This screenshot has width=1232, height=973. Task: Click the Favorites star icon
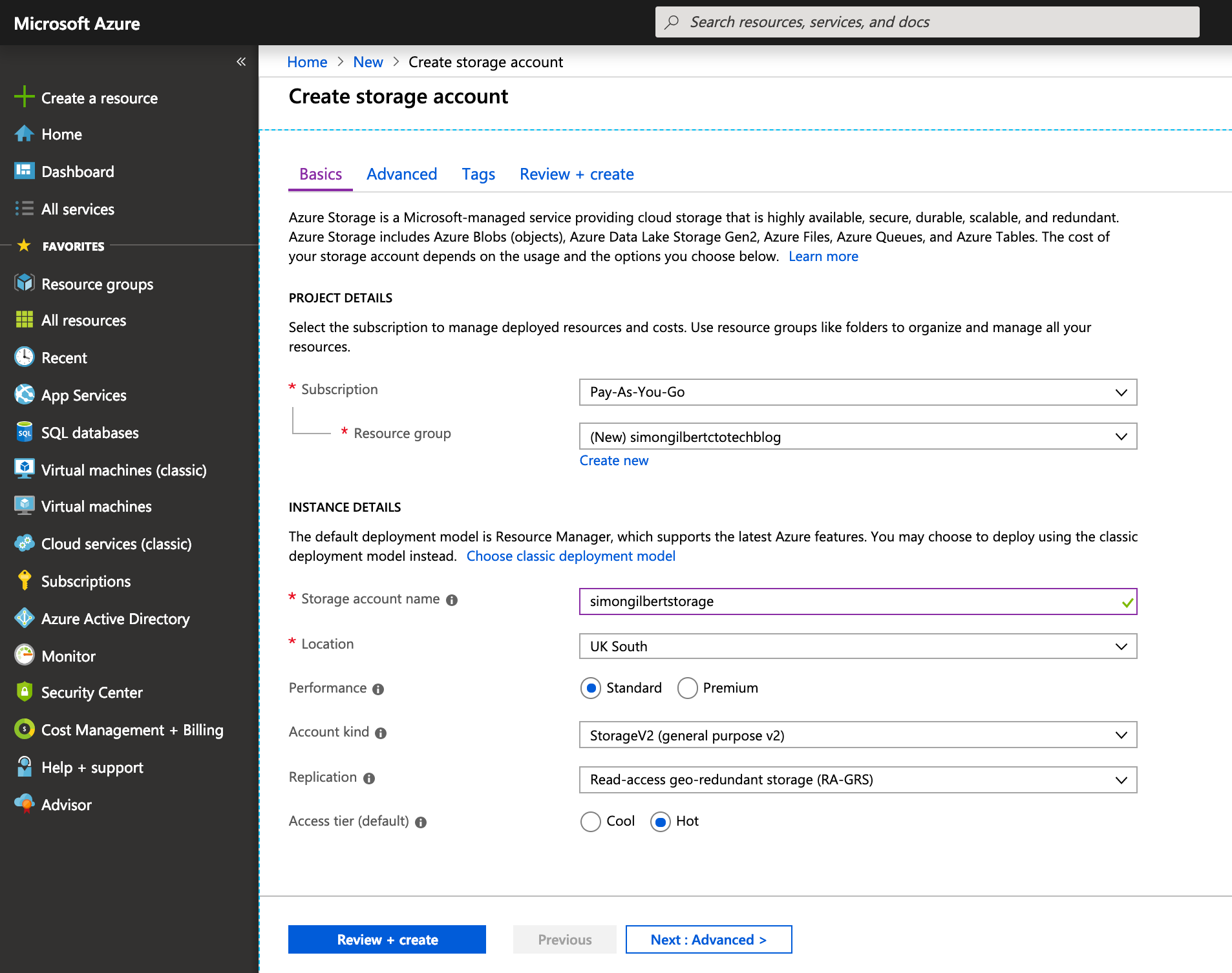[x=24, y=246]
